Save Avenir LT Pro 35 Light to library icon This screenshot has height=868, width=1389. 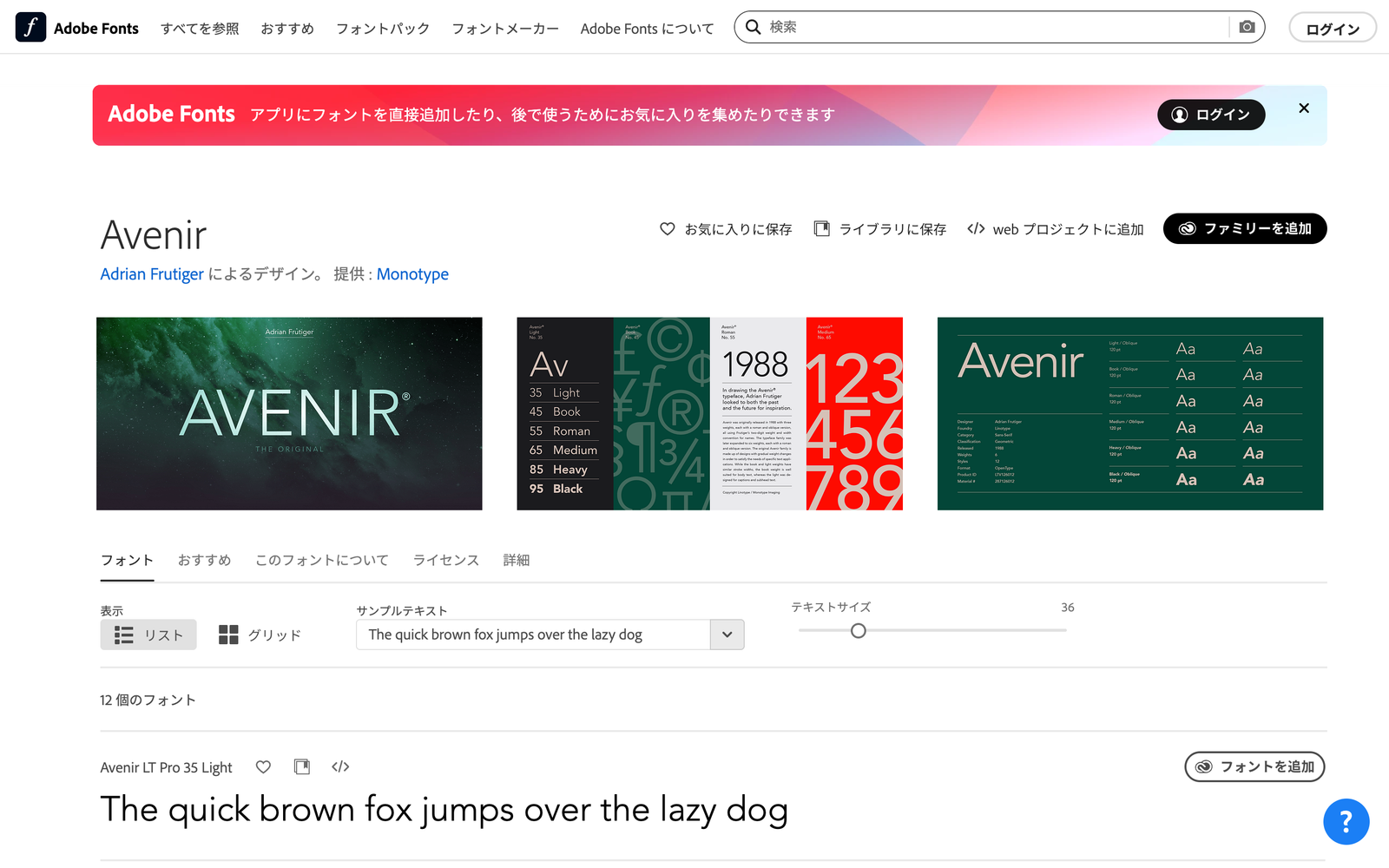pyautogui.click(x=302, y=766)
